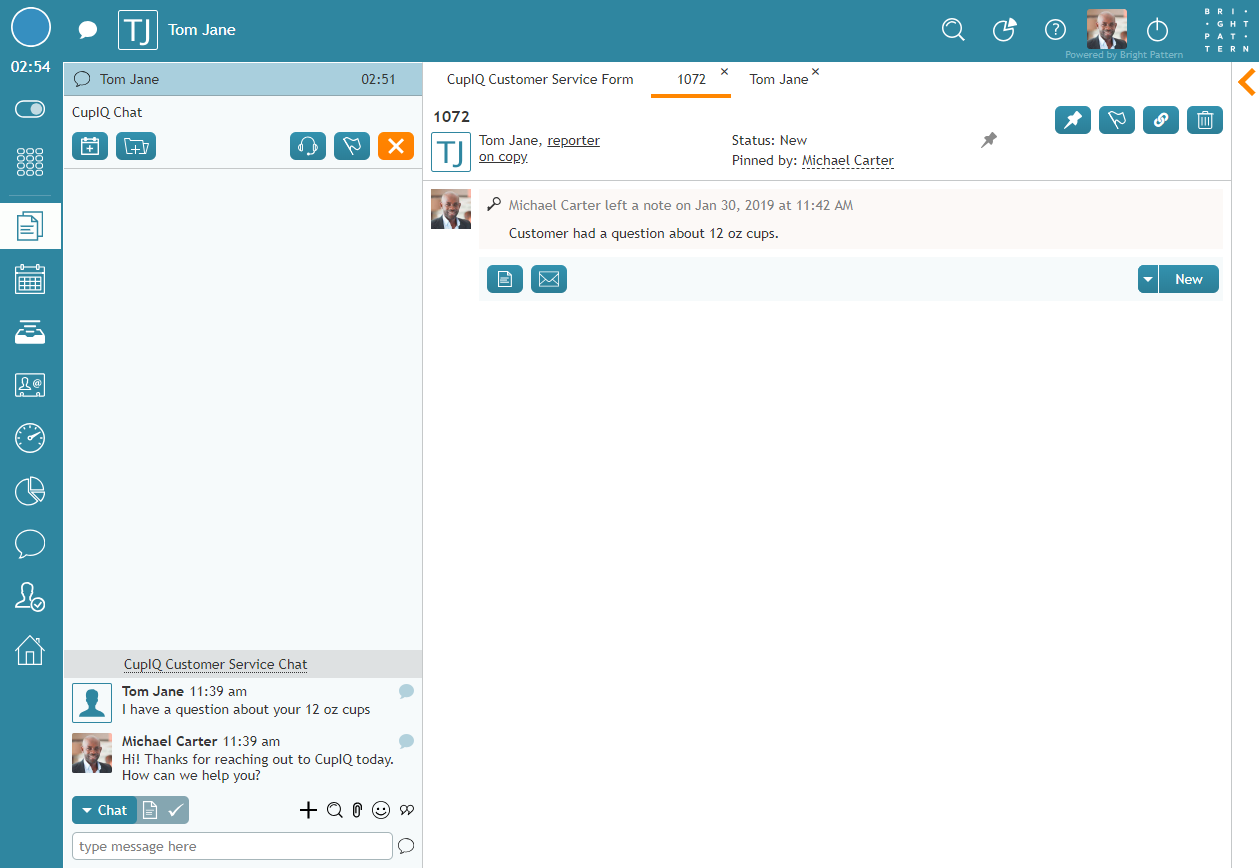Send the message with bubble icon
This screenshot has height=868, width=1259.
tap(406, 846)
